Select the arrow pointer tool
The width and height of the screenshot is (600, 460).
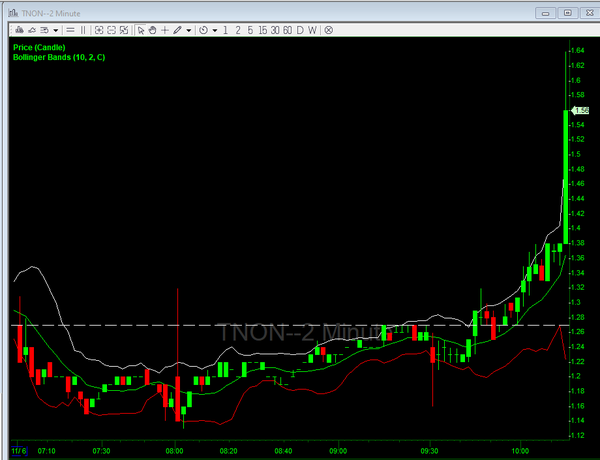142,30
